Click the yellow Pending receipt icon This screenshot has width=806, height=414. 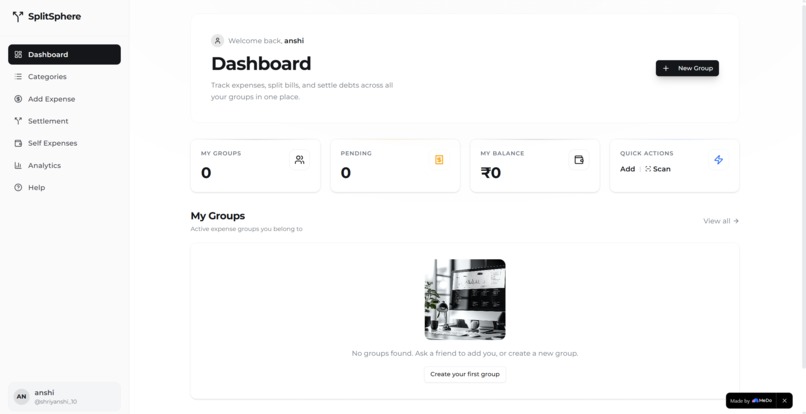tap(439, 160)
